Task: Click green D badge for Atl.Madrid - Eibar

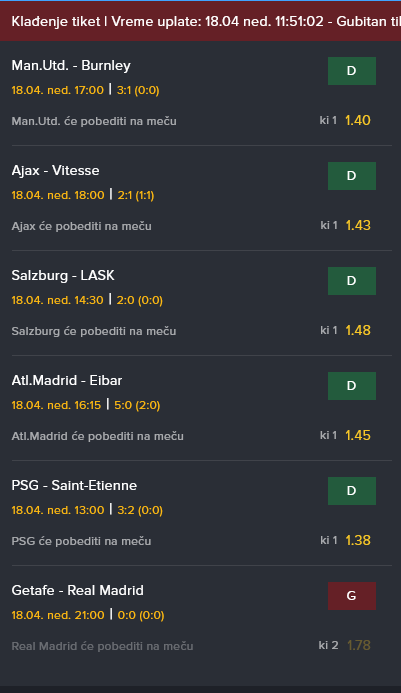Action: [351, 386]
